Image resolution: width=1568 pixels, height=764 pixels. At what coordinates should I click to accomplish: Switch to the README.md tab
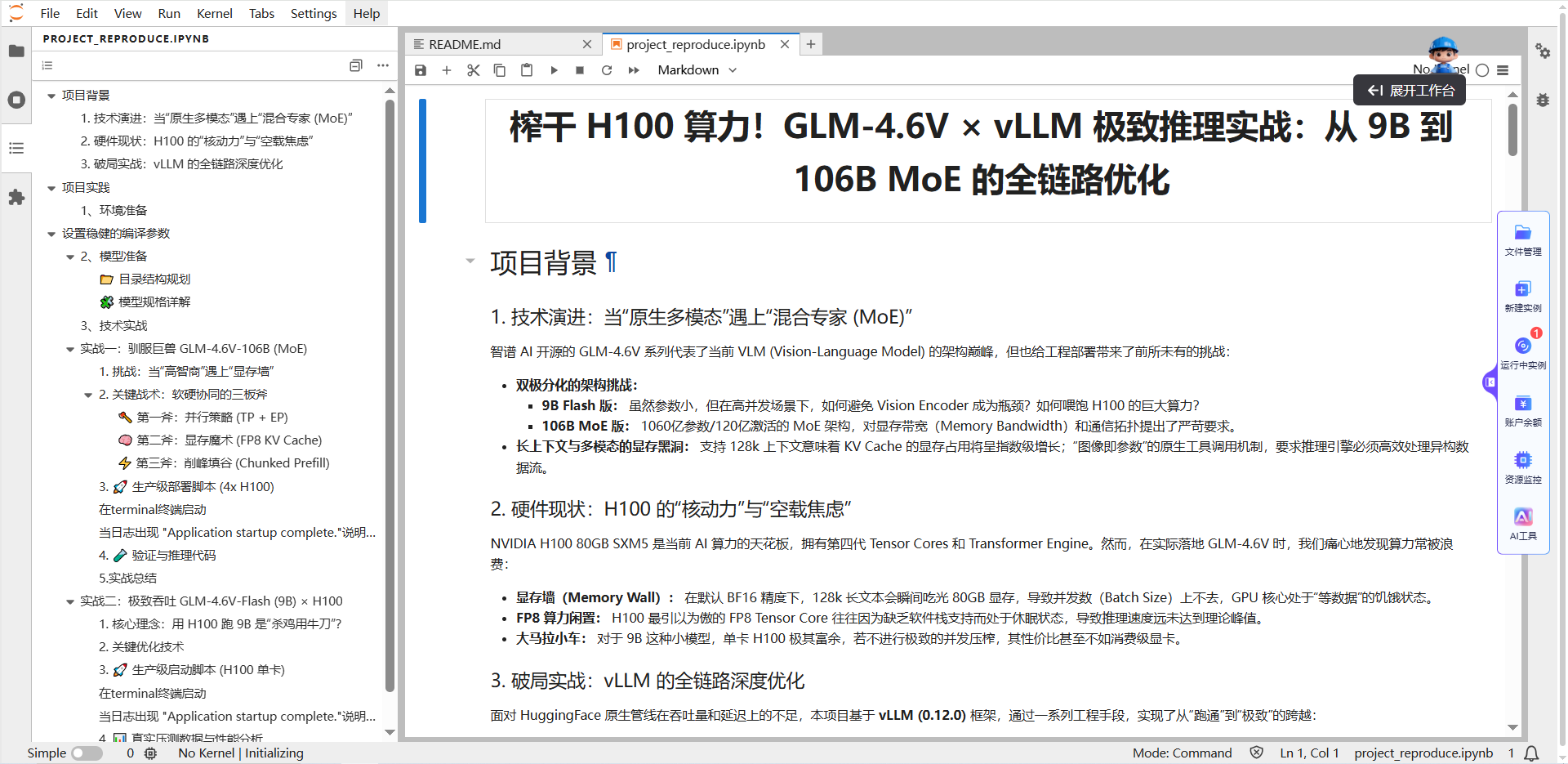point(465,44)
